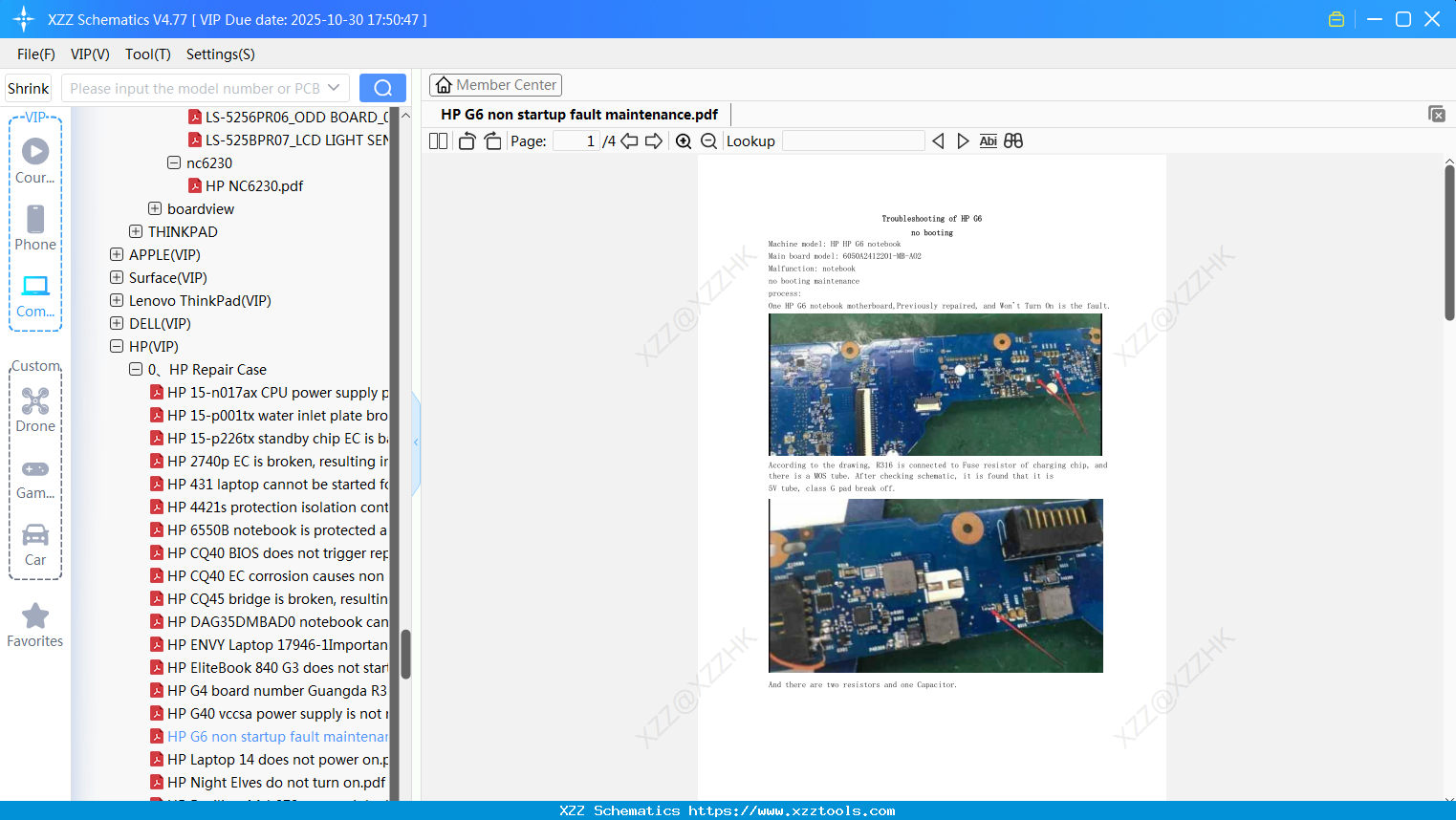This screenshot has height=820, width=1456.
Task: Click the yellow store icon in title bar
Action: coord(1336,19)
